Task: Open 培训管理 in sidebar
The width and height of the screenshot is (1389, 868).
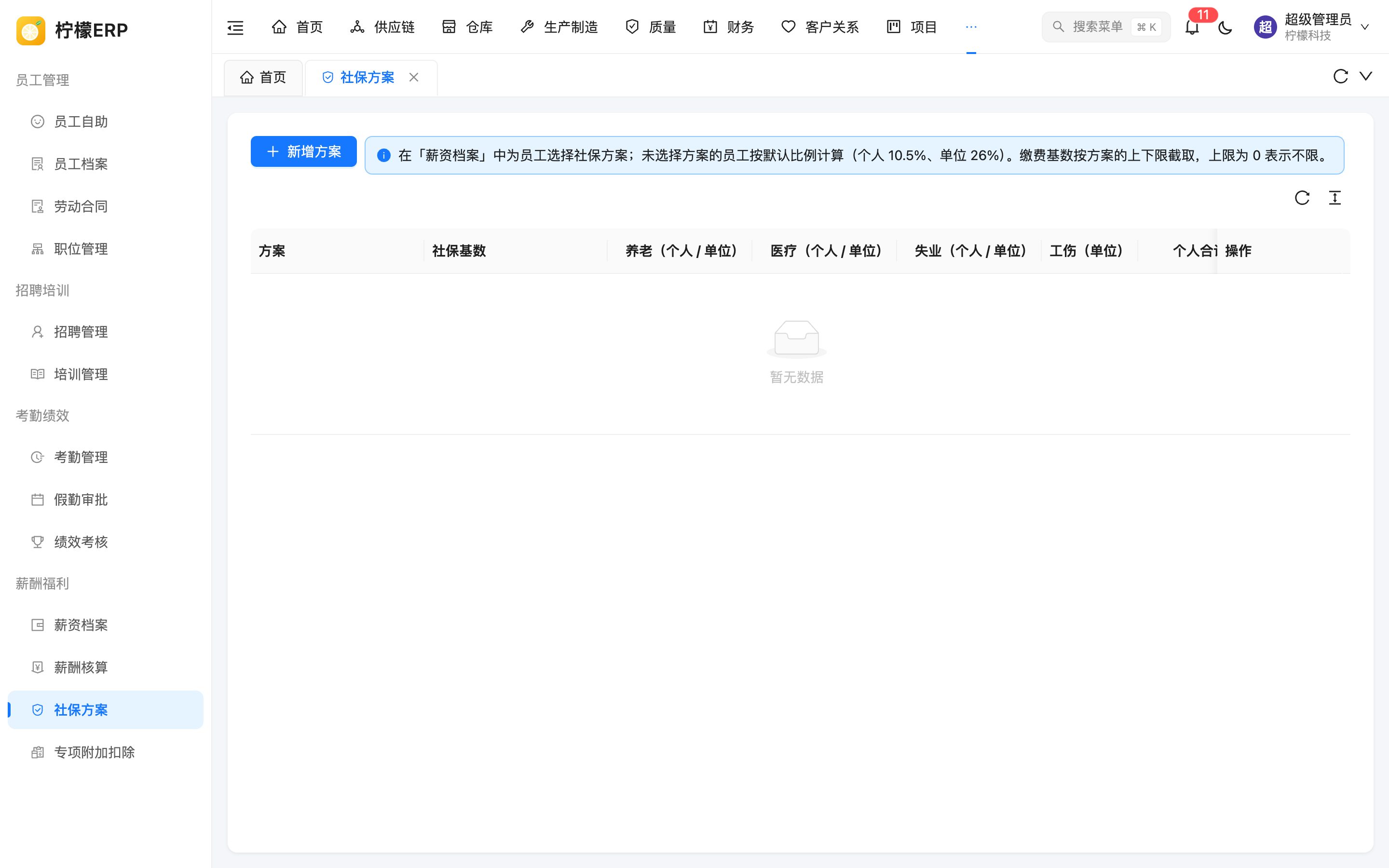Action: click(x=106, y=374)
